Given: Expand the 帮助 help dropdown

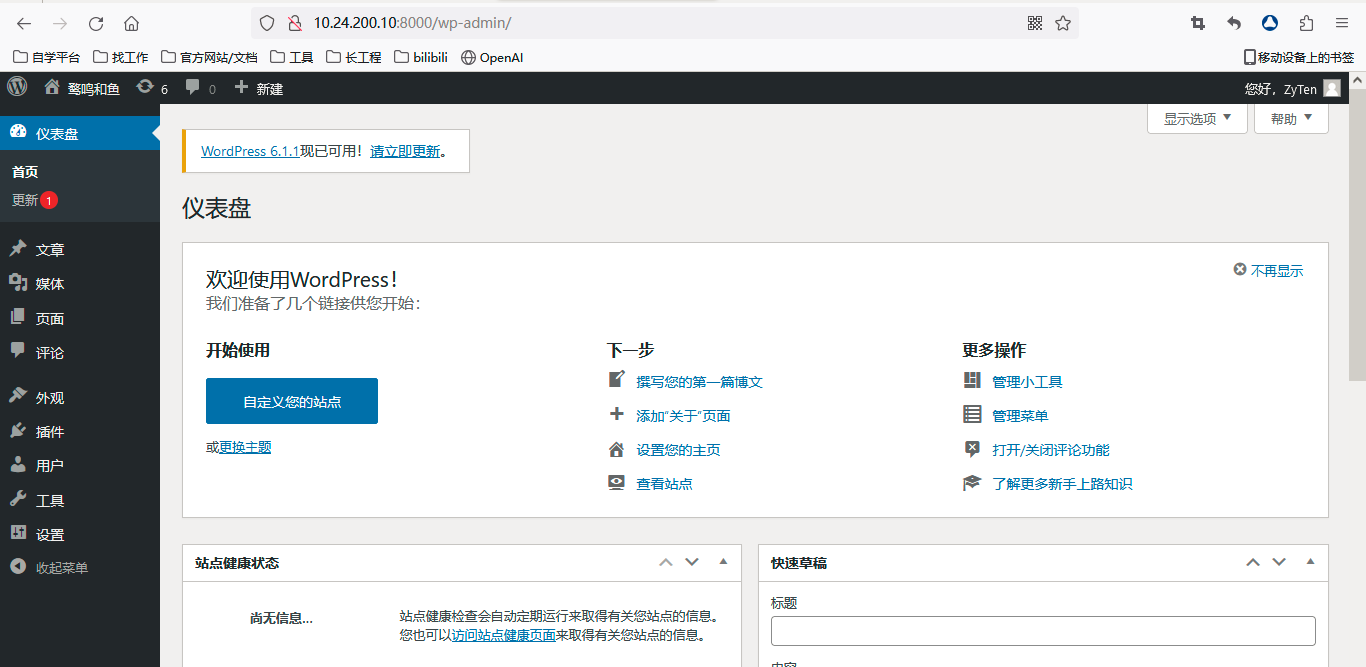Looking at the screenshot, I should point(1291,118).
